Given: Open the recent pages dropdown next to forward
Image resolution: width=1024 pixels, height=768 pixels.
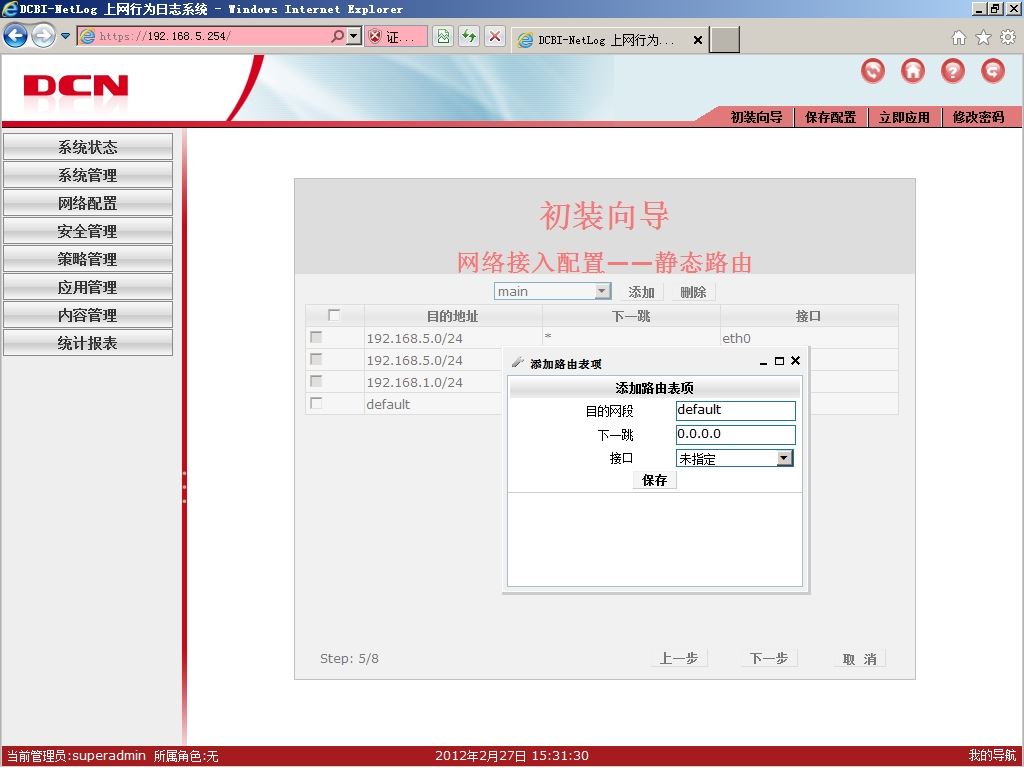Looking at the screenshot, I should point(65,36).
